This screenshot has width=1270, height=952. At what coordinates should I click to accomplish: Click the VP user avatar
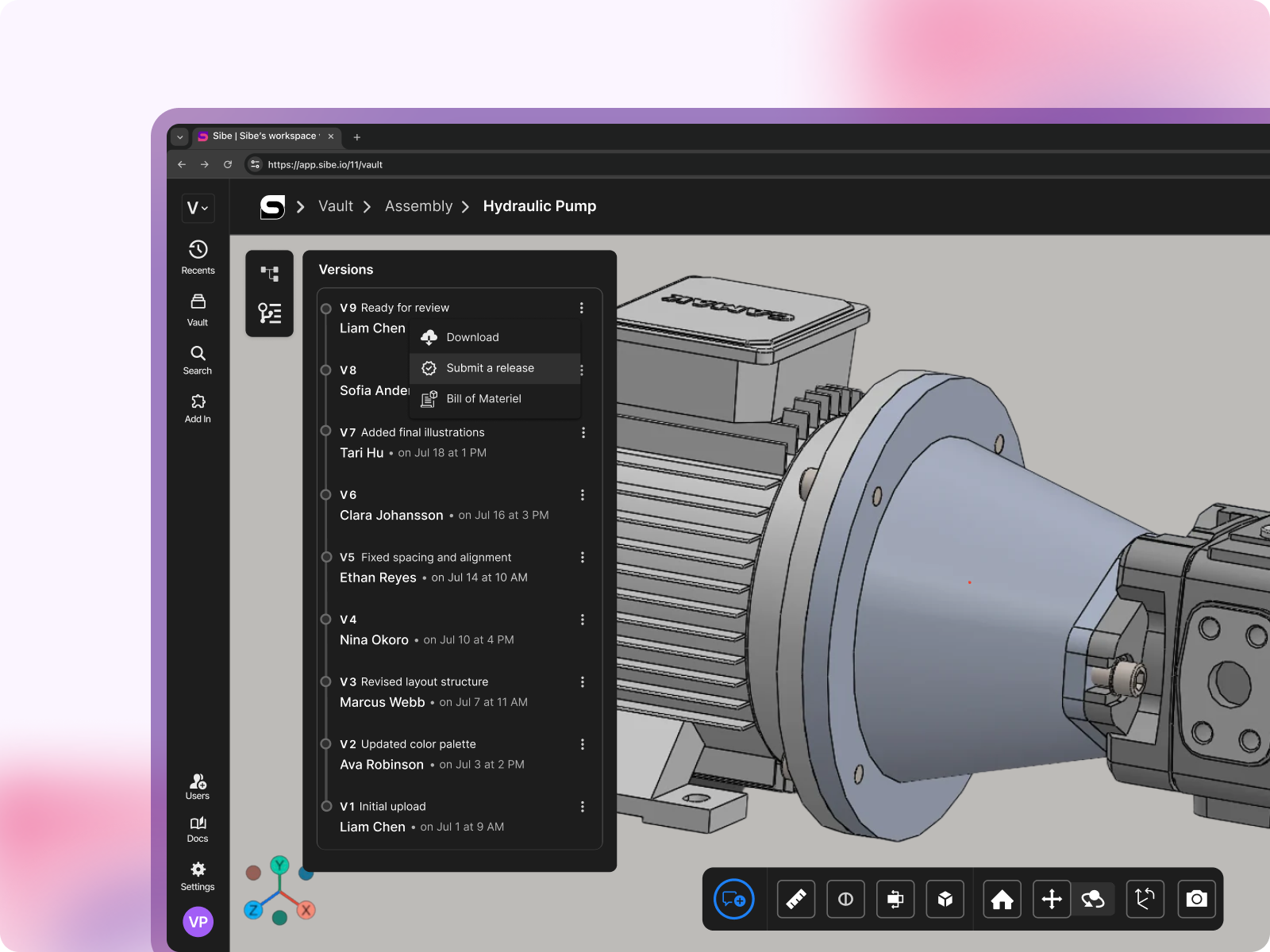click(x=198, y=922)
